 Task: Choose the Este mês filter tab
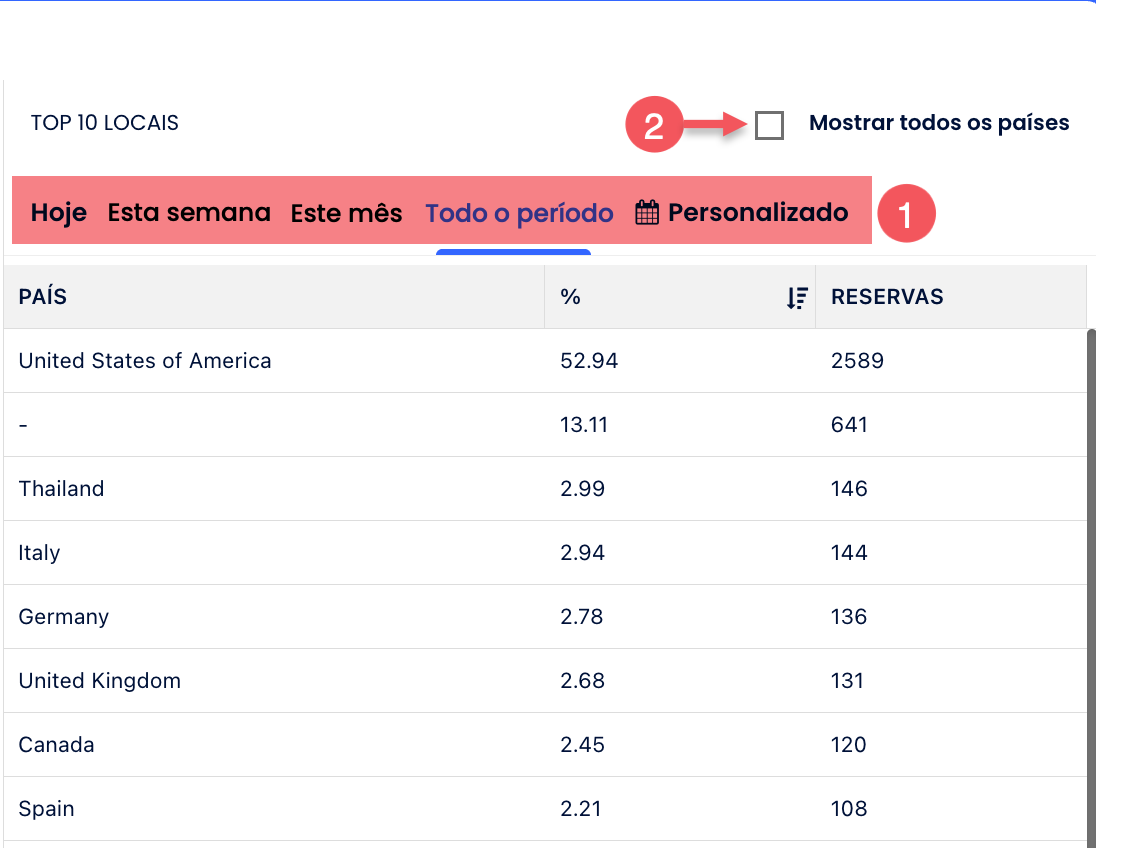pos(346,213)
